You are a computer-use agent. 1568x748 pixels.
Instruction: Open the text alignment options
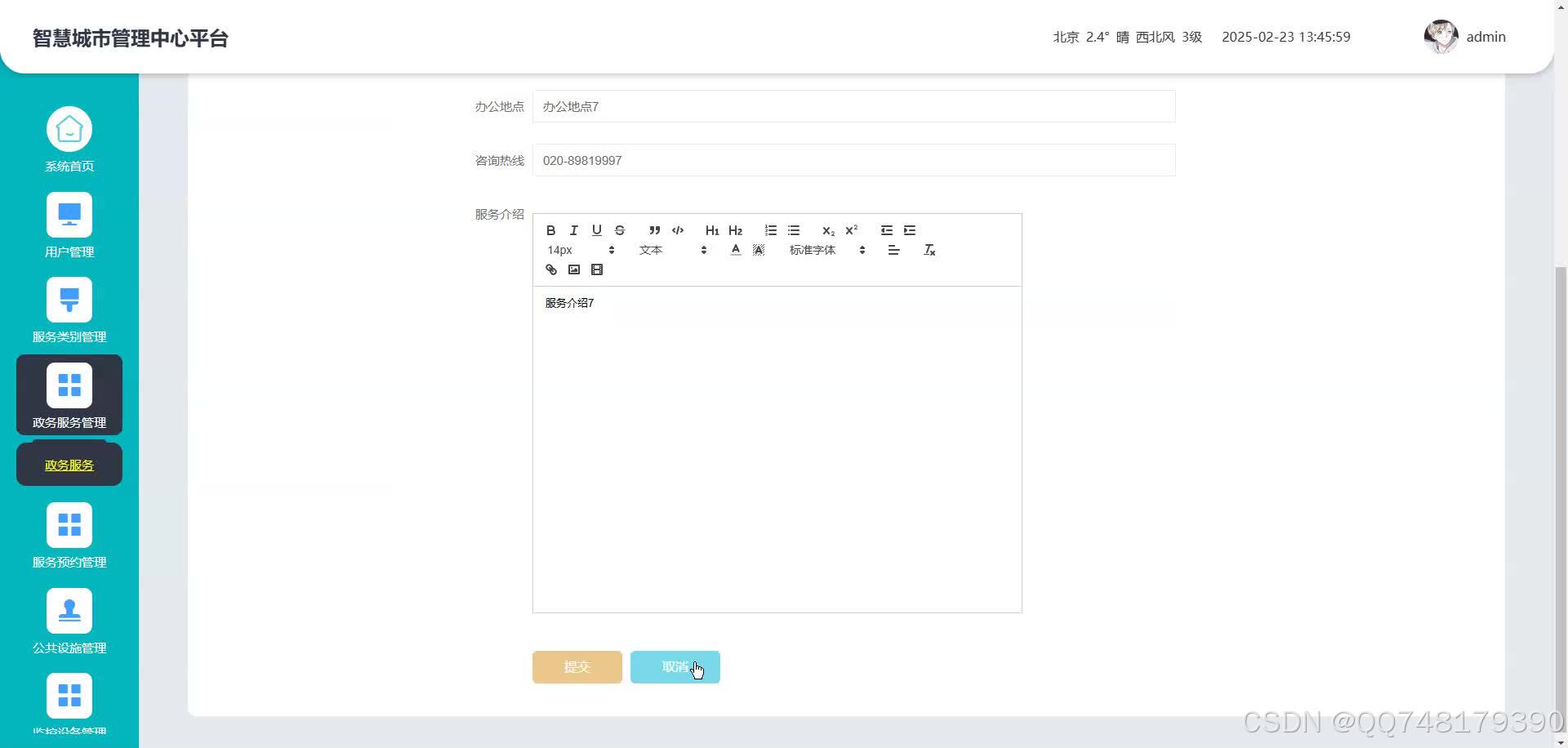pos(893,250)
